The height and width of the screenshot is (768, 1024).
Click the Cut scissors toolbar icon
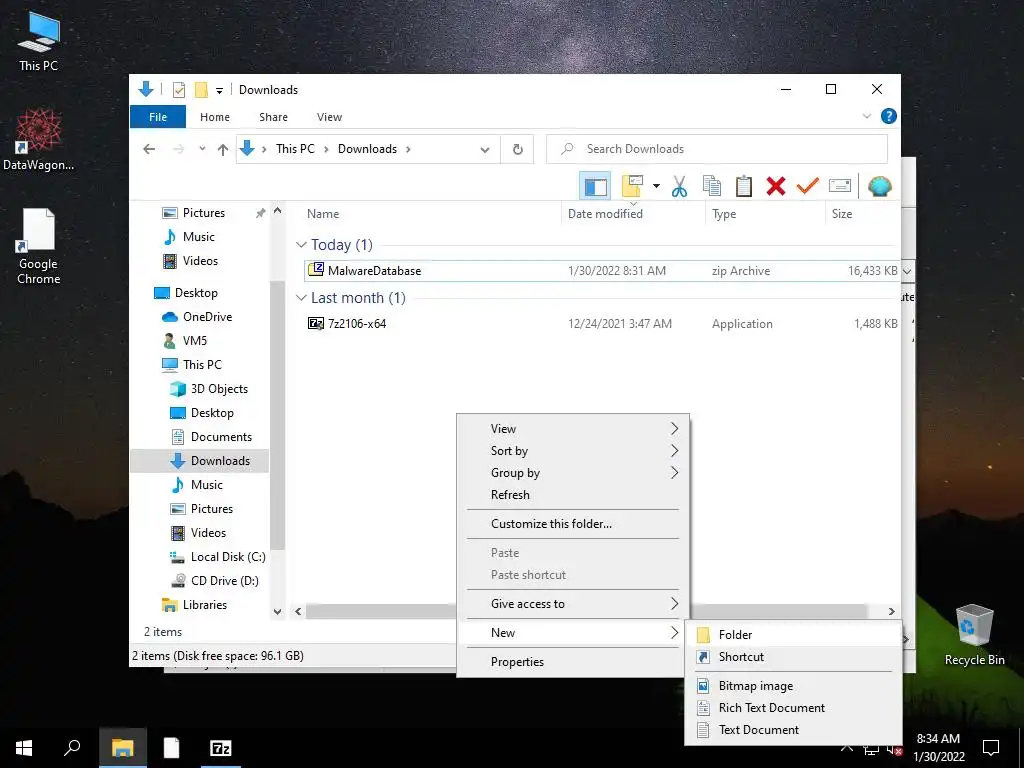tap(679, 186)
